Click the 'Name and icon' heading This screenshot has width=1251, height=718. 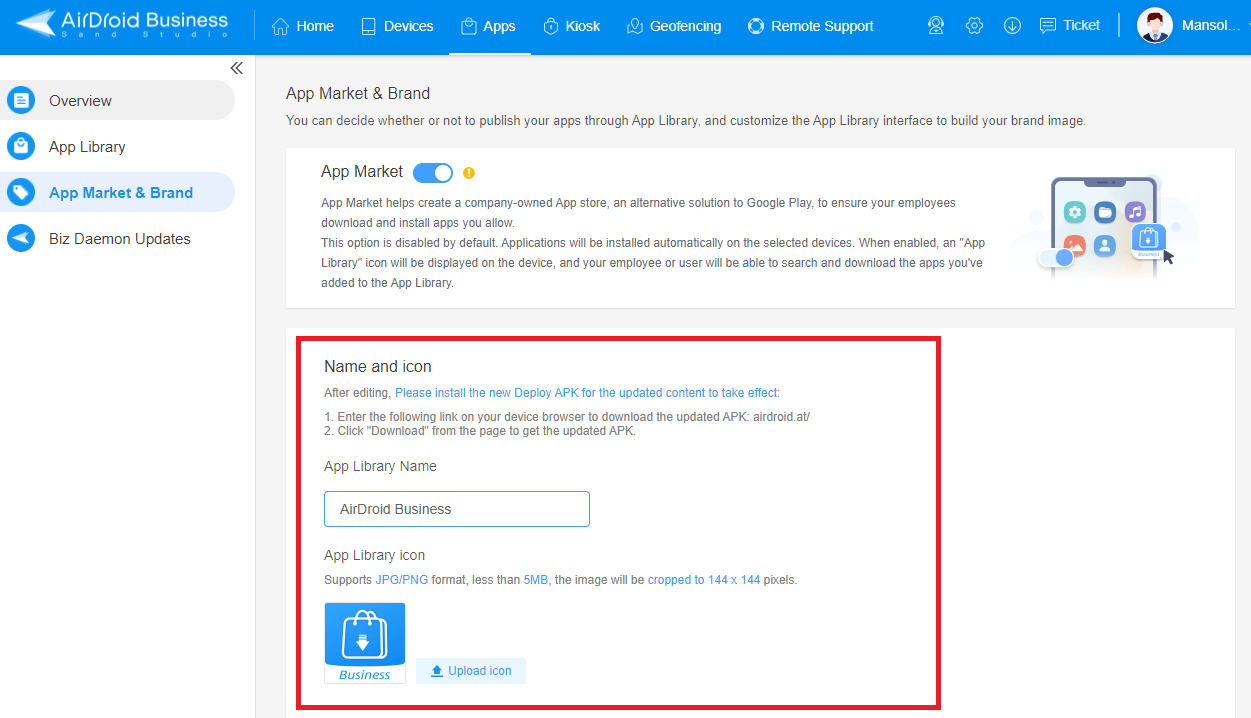pos(378,366)
